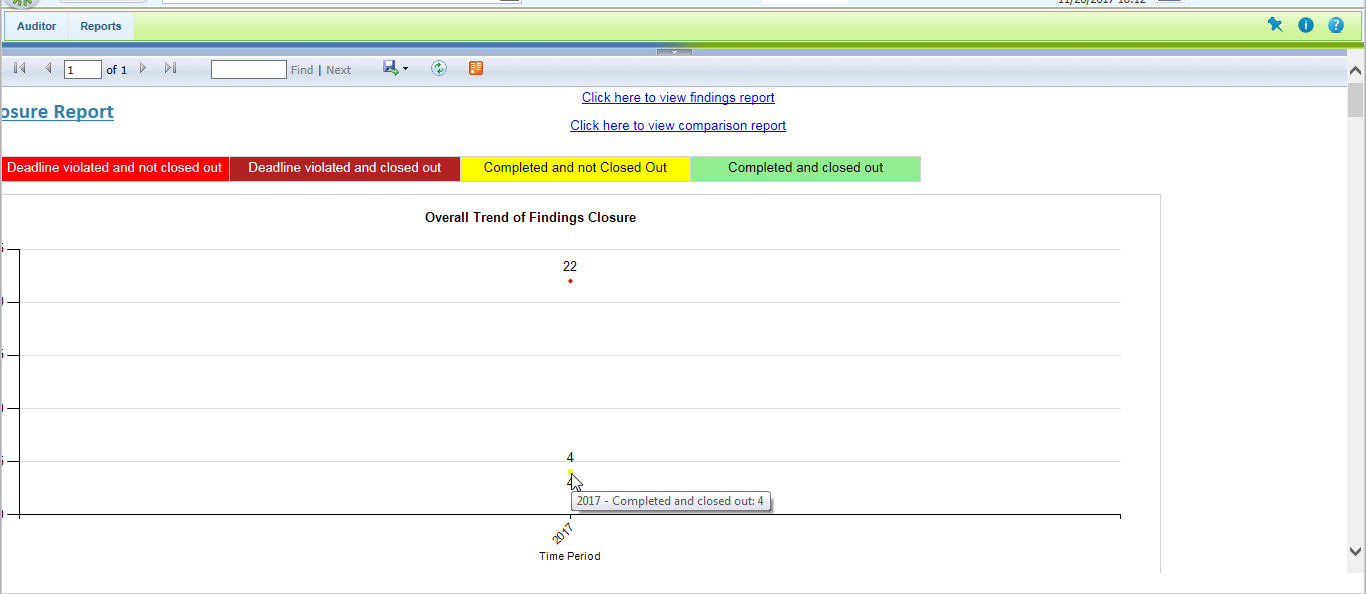Click here to view comparison report link
This screenshot has height=594, width=1366.
pos(678,125)
